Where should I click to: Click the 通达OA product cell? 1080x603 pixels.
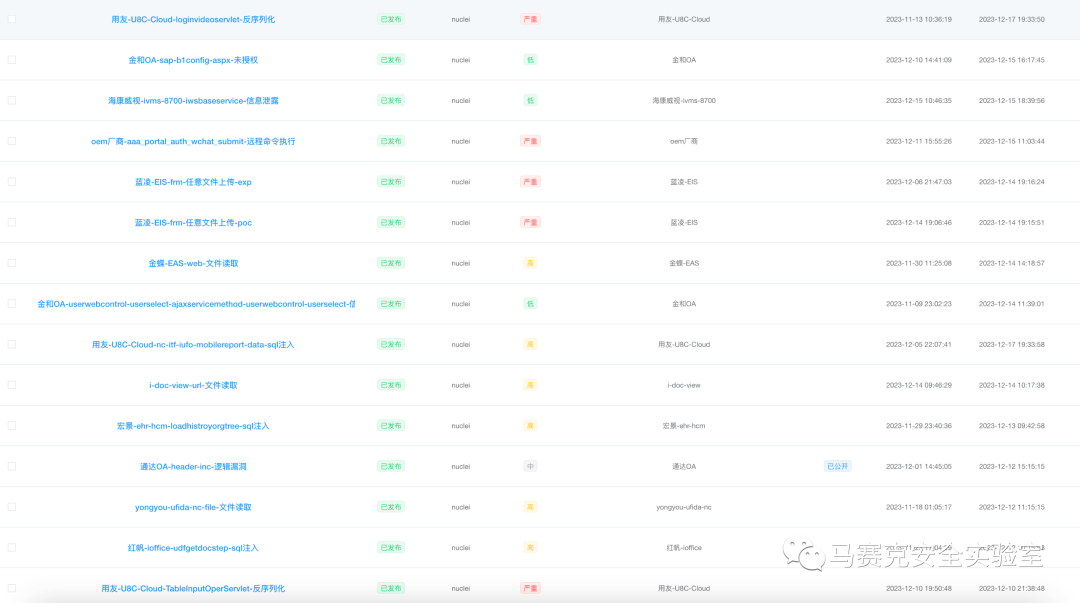(684, 467)
